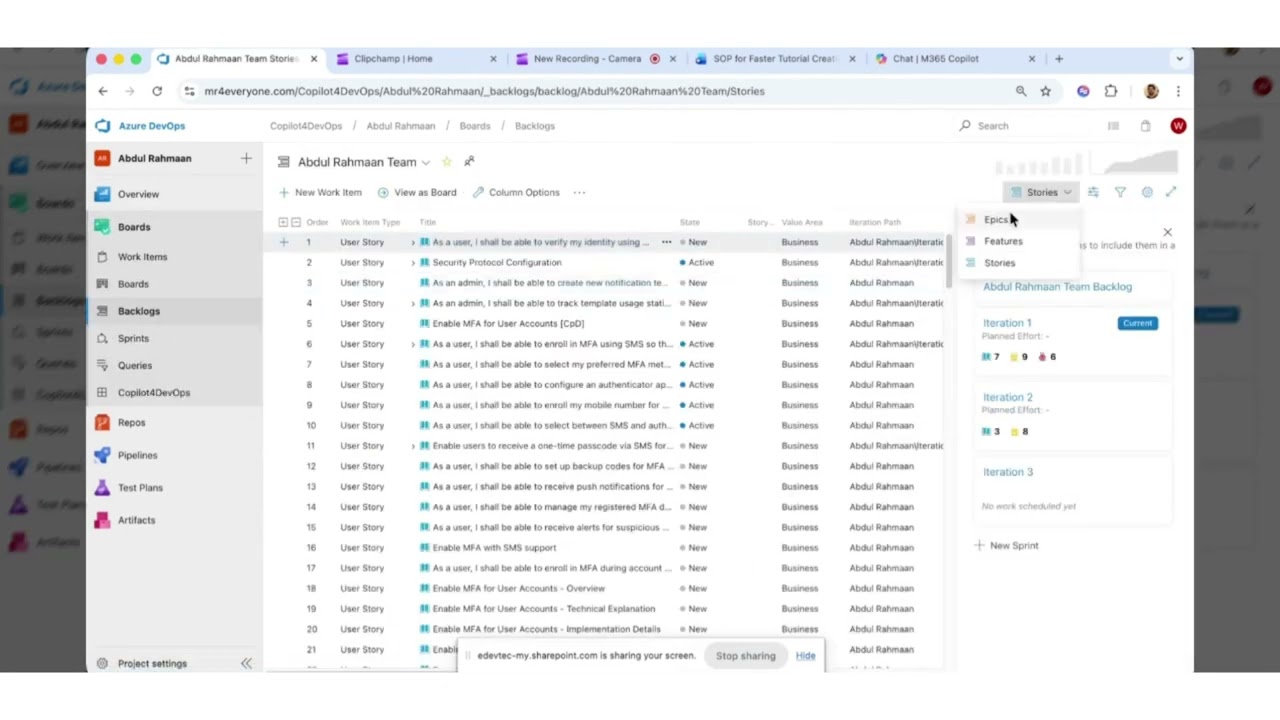The width and height of the screenshot is (1280, 720).
Task: Expand Security Protocol Configuration row
Action: pyautogui.click(x=413, y=263)
